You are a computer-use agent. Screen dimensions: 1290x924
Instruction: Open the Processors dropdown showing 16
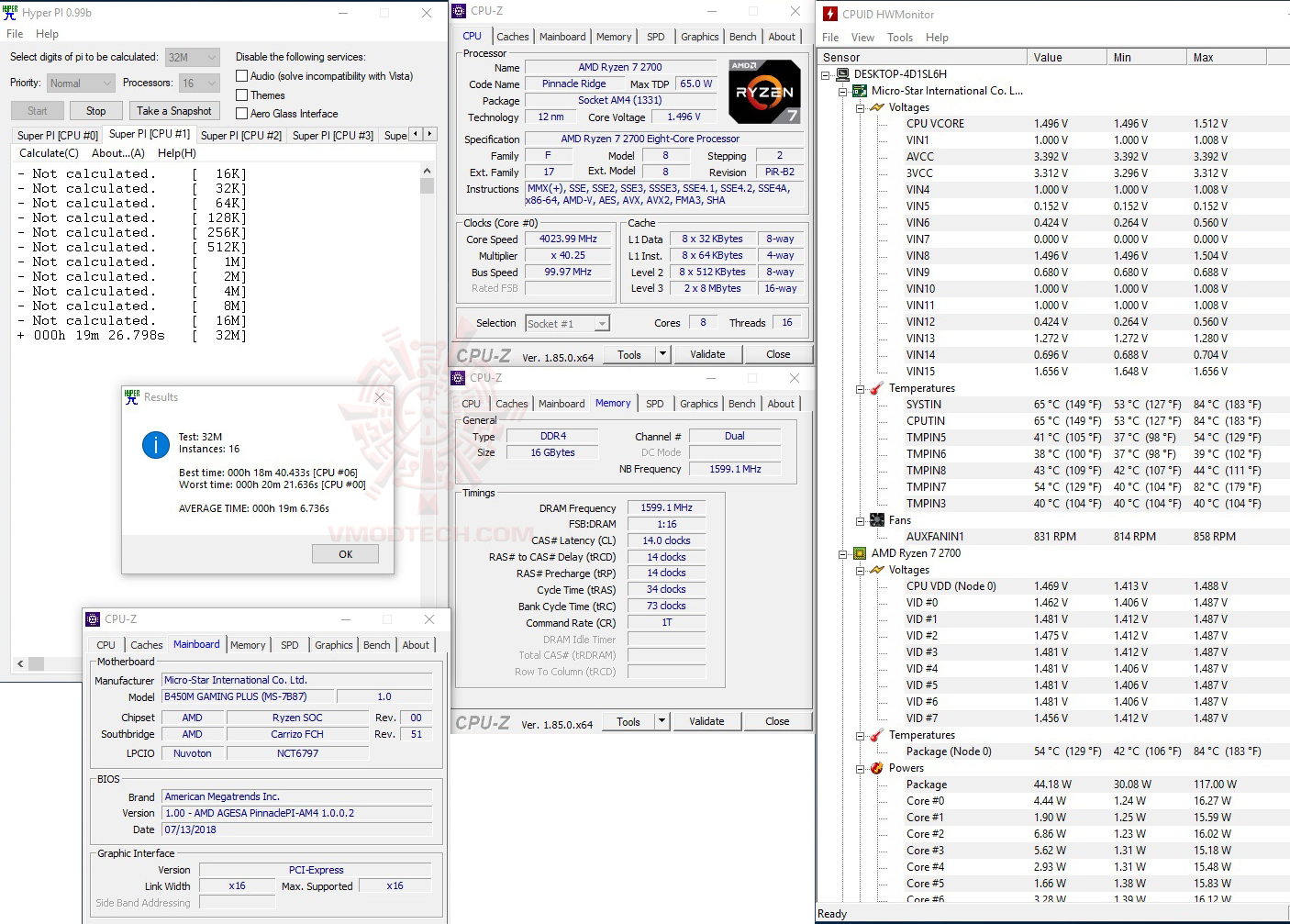199,83
